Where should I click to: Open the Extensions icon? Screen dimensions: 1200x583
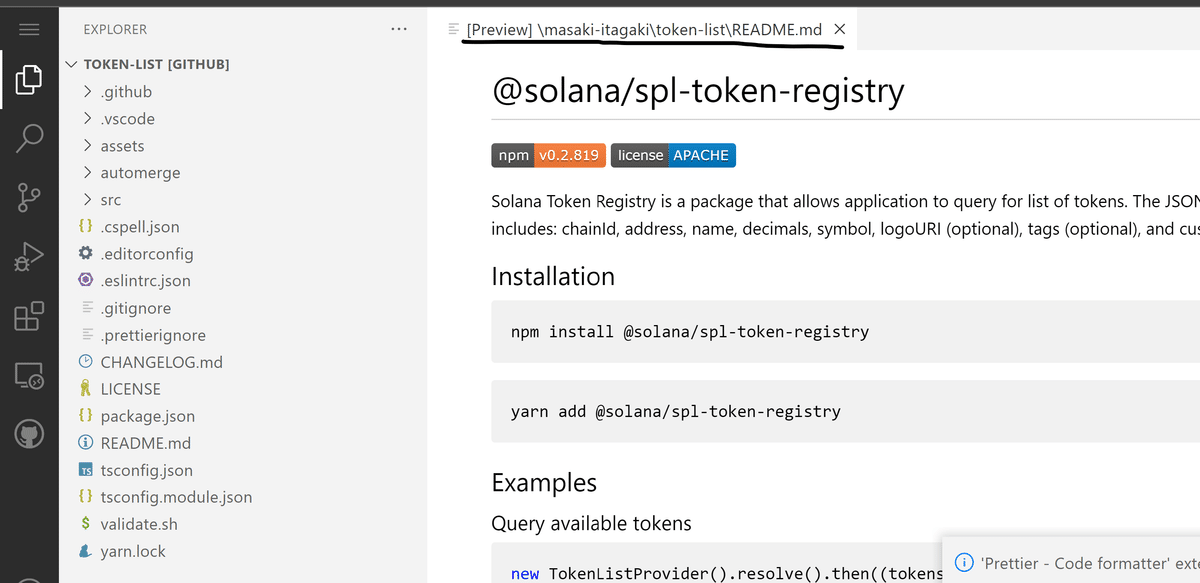click(x=29, y=316)
